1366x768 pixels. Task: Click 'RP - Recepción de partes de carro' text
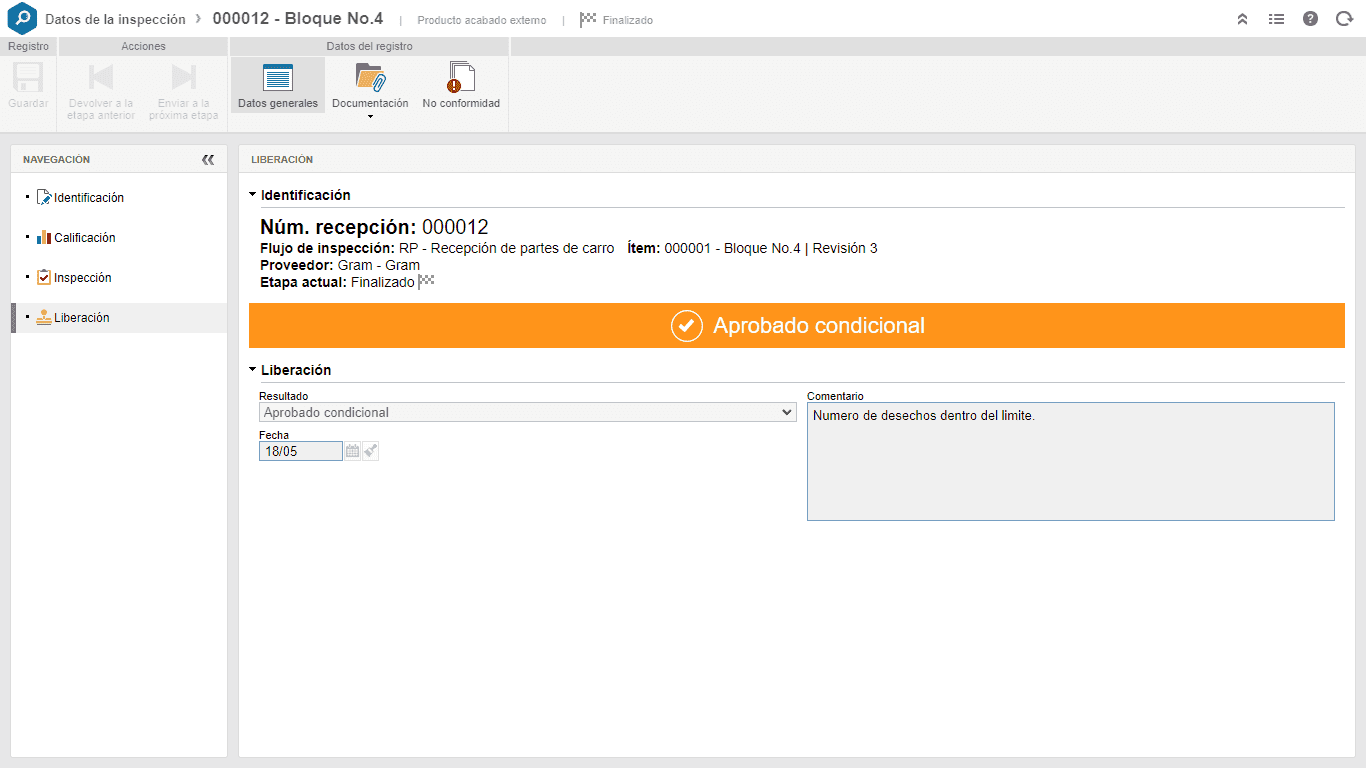[x=507, y=248]
